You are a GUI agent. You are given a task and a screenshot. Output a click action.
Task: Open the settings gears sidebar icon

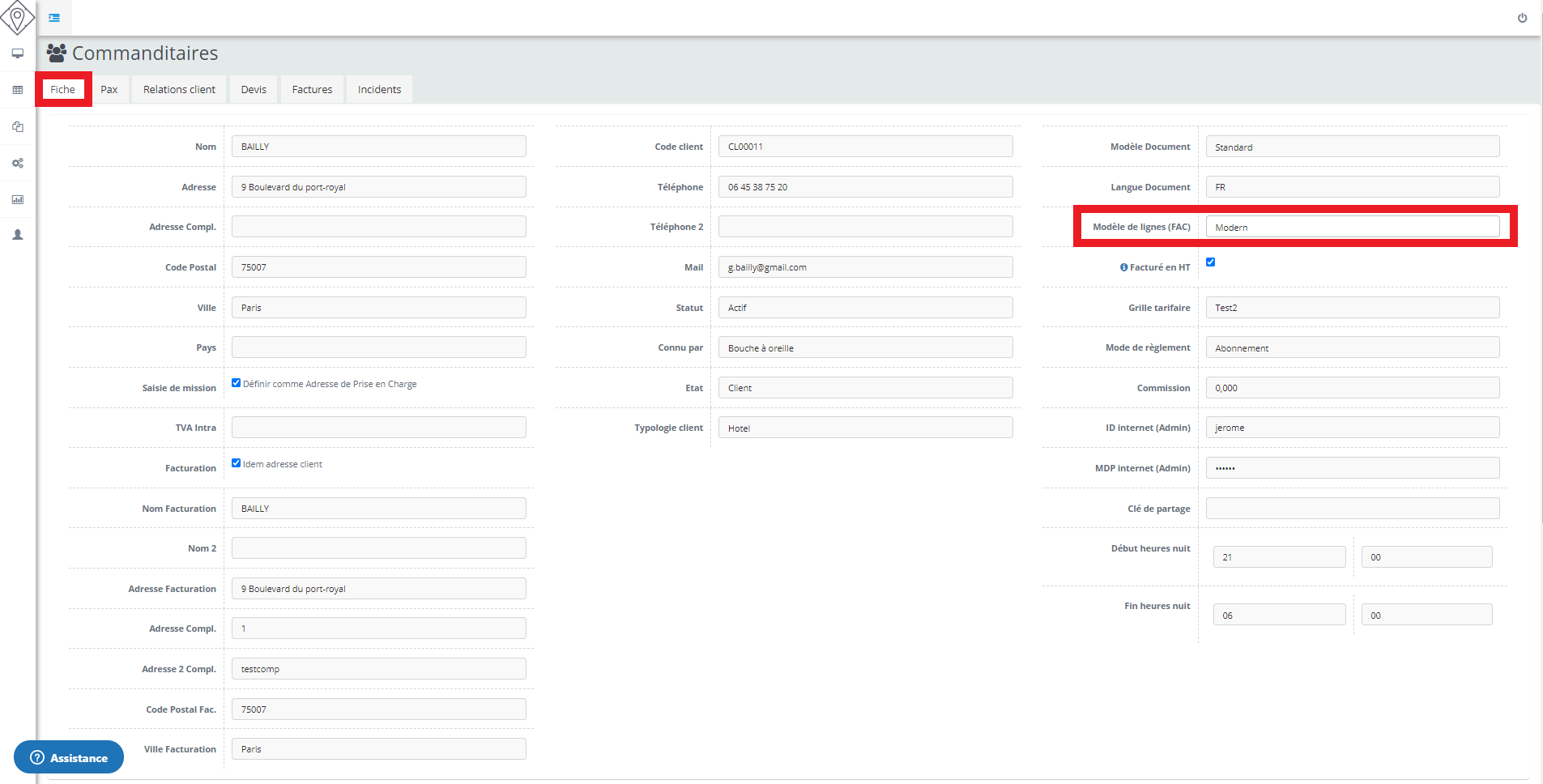pyautogui.click(x=18, y=163)
